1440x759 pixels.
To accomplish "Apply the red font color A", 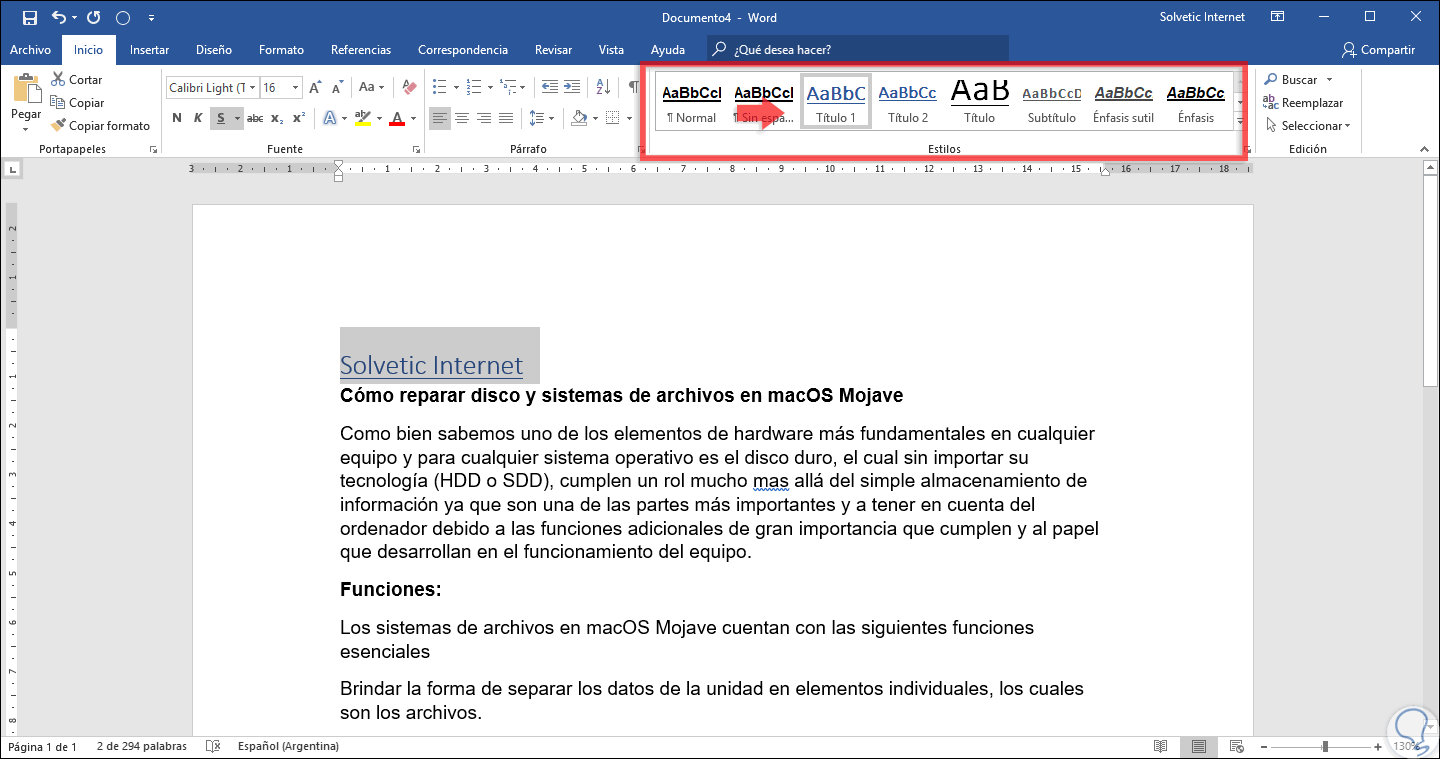I will [x=397, y=119].
